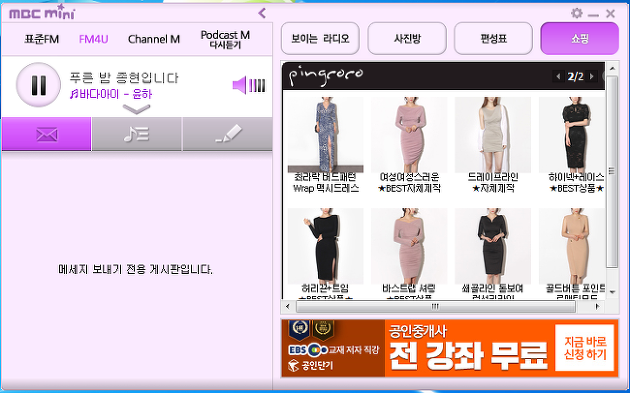630x393 pixels.
Task: Click the MBC mini logo
Action: 42,12
